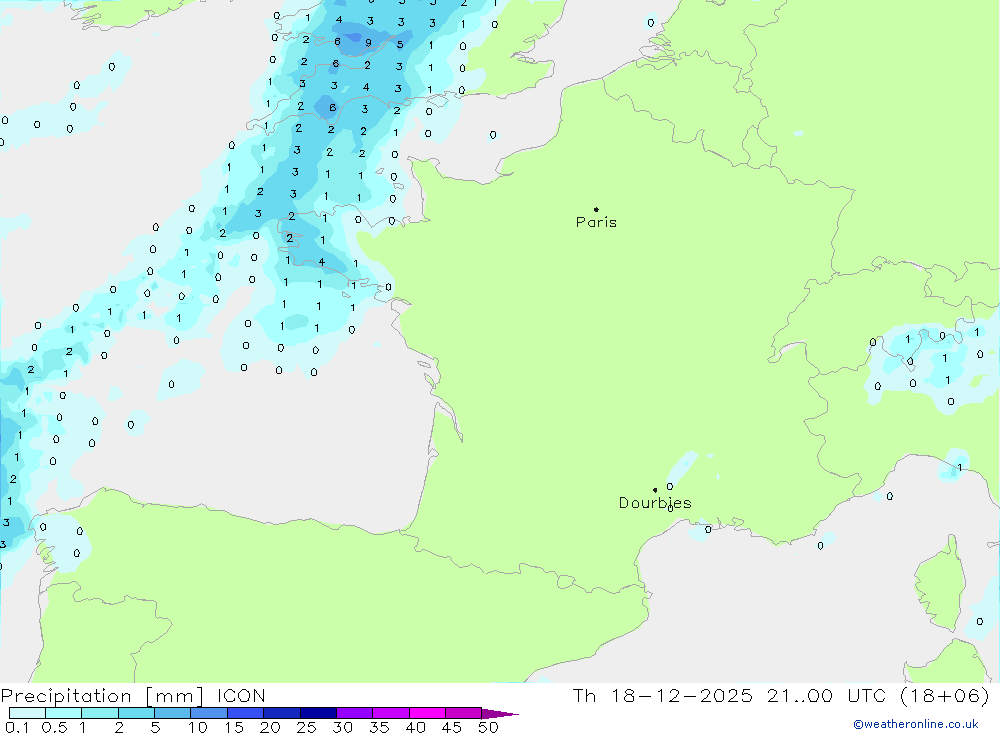The height and width of the screenshot is (733, 1000).
Task: Select the Dourbies location dot marker
Action: coord(655,490)
